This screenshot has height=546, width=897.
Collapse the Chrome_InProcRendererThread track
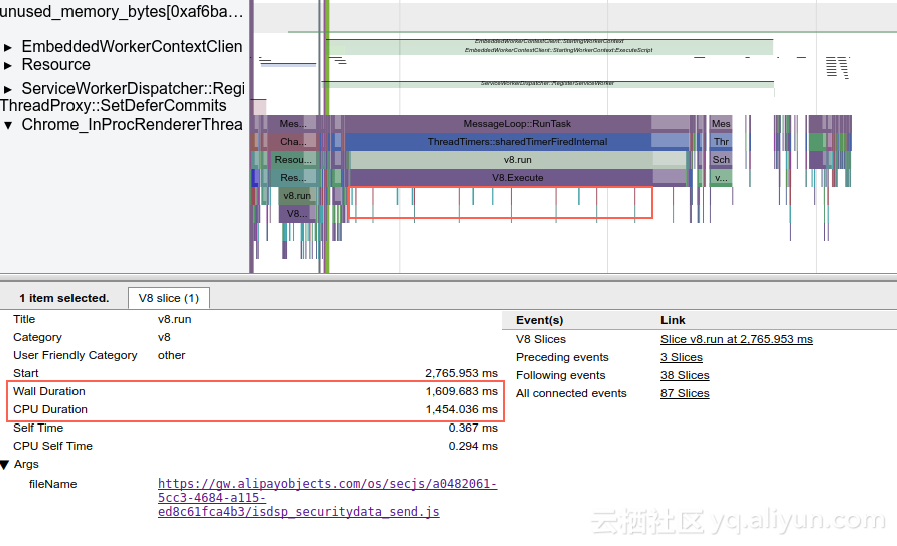[8, 125]
